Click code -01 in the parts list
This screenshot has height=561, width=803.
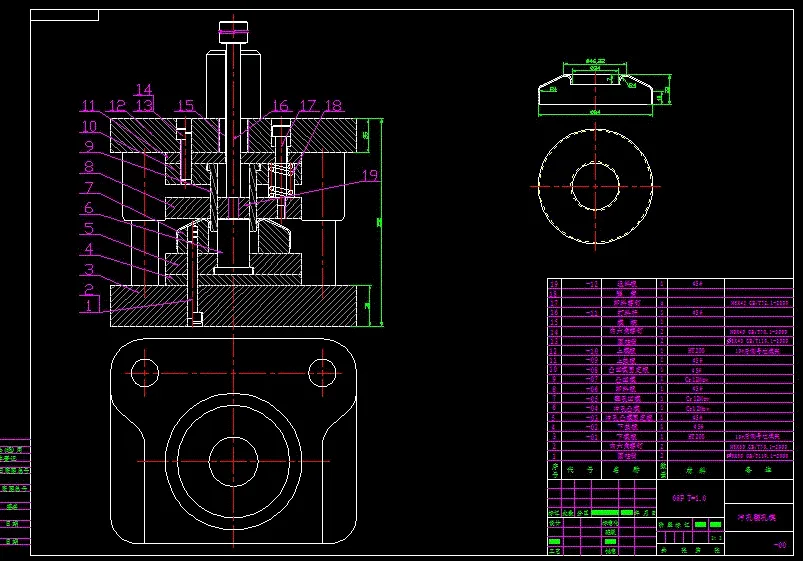(591, 437)
